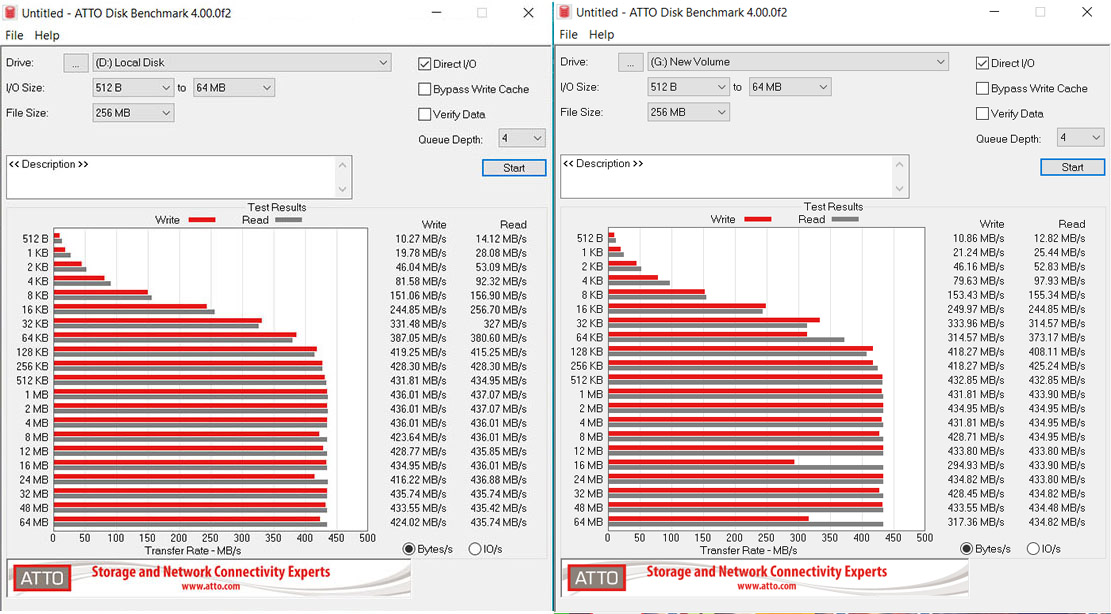Screen dimensions: 1111x614
Task: Toggle Direct I/O checkbox in right window
Action: pyautogui.click(x=982, y=63)
